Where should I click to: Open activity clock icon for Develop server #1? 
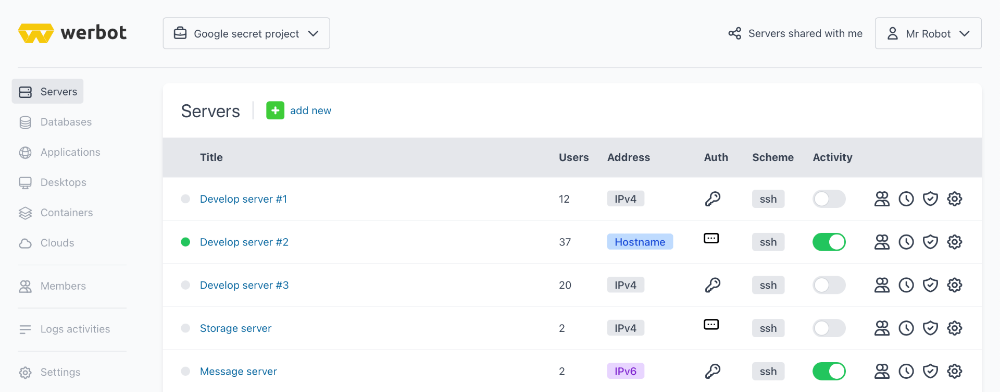(906, 199)
